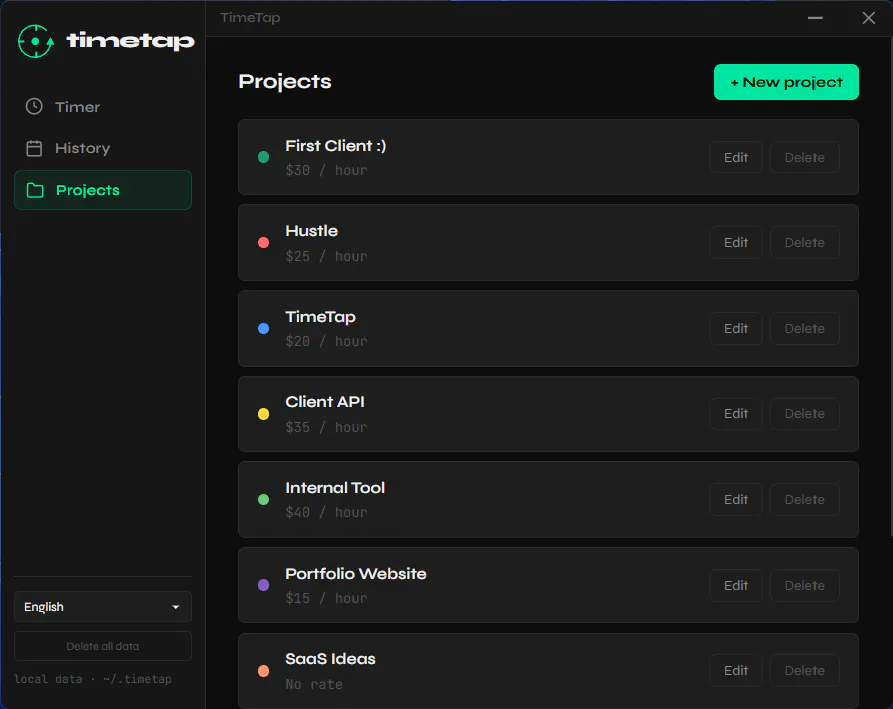Click the green dot of Internal Tool
The image size is (893, 709).
tap(263, 499)
